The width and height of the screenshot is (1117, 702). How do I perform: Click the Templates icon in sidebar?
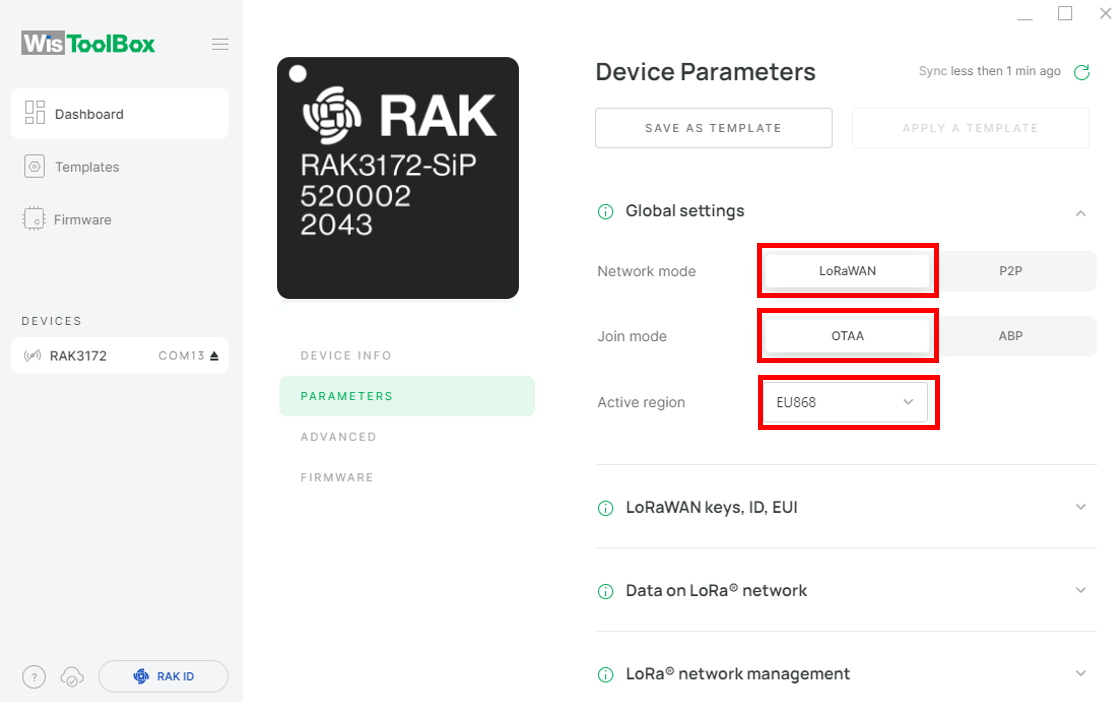[34, 166]
